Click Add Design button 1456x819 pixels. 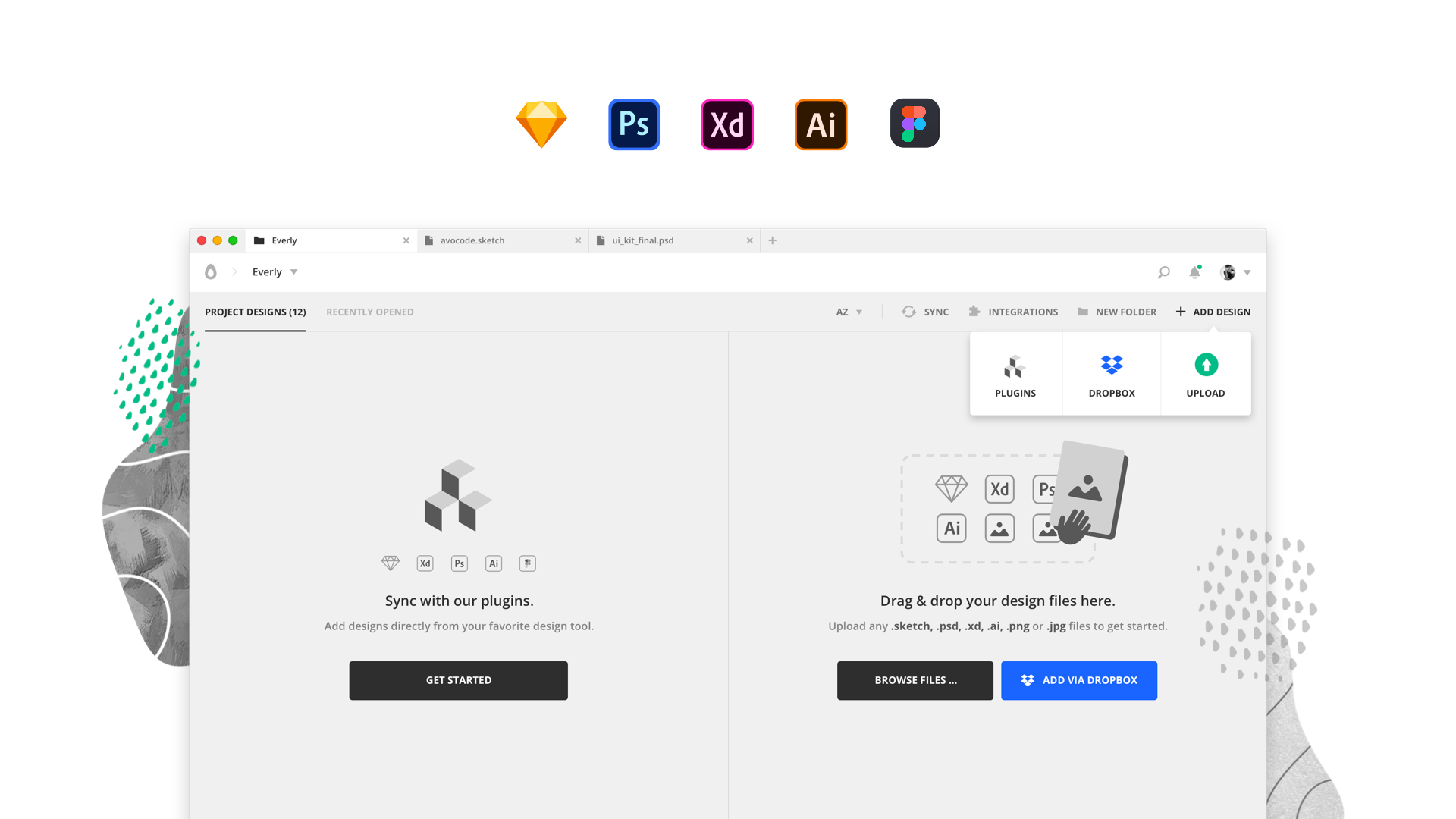pyautogui.click(x=1213, y=312)
